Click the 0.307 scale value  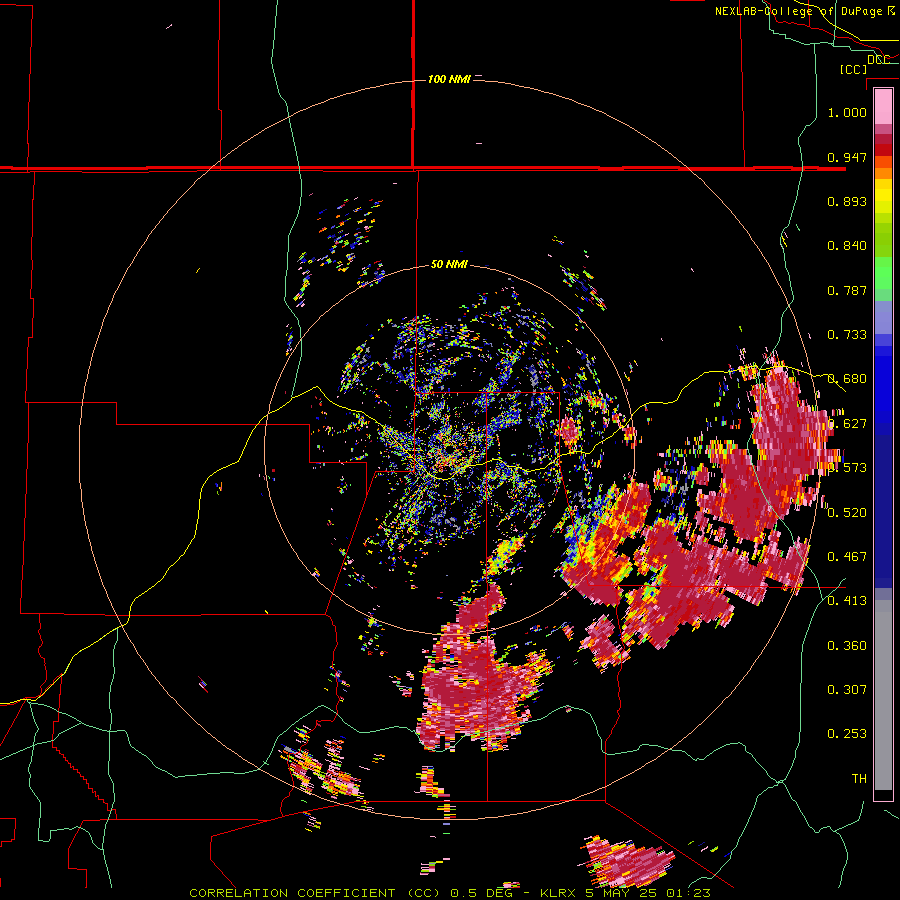pyautogui.click(x=847, y=689)
